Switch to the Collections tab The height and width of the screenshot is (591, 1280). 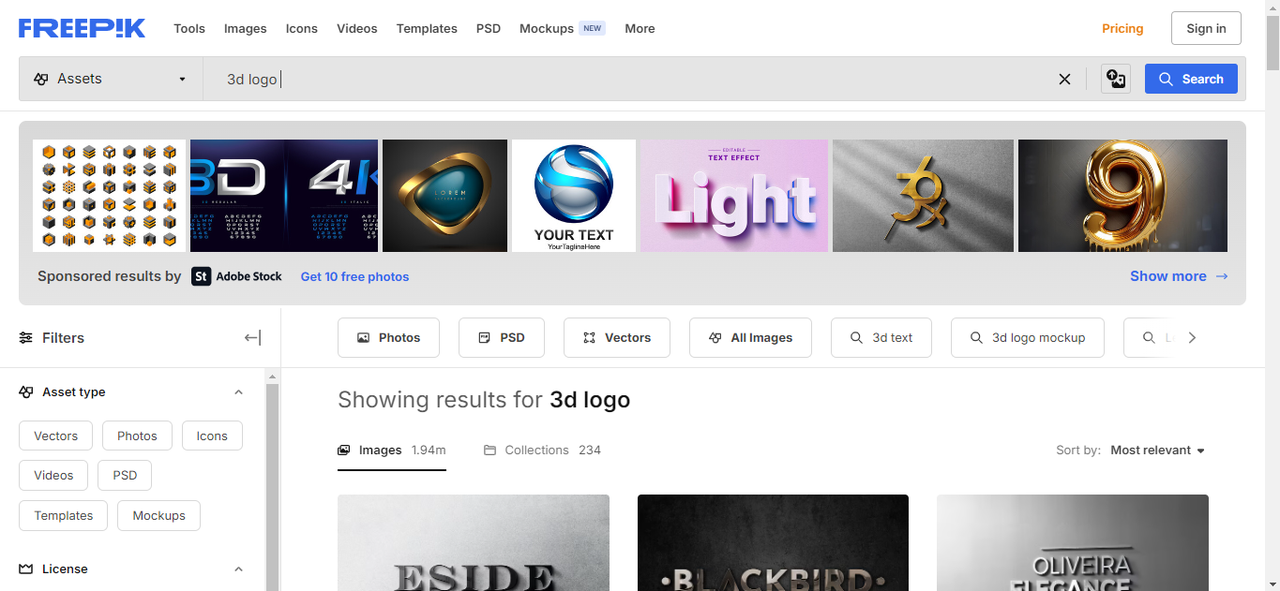pyautogui.click(x=542, y=450)
